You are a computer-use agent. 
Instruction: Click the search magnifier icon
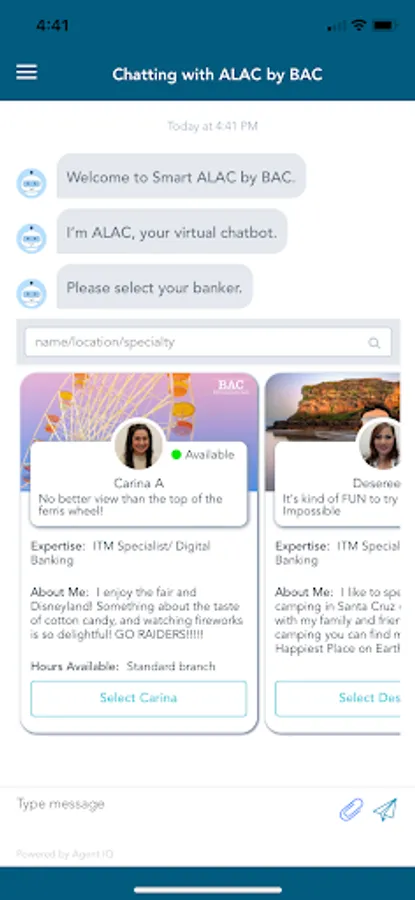[x=374, y=343]
